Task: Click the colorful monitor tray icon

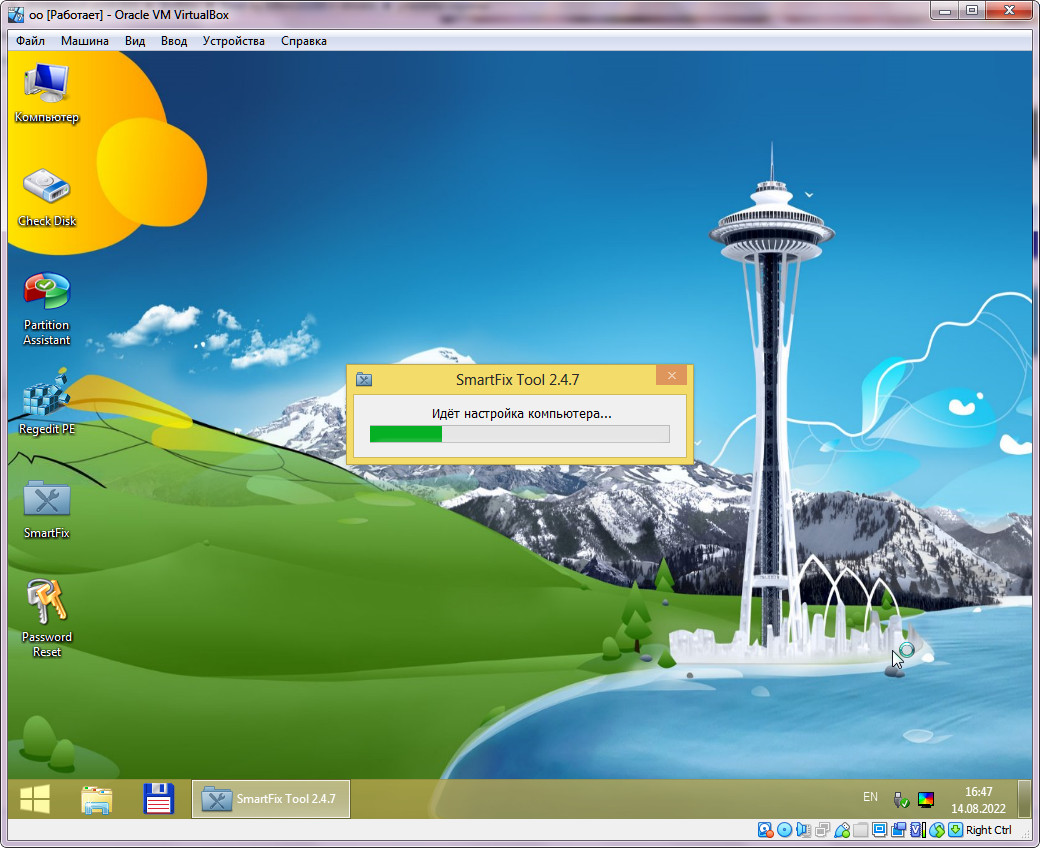Action: click(926, 799)
